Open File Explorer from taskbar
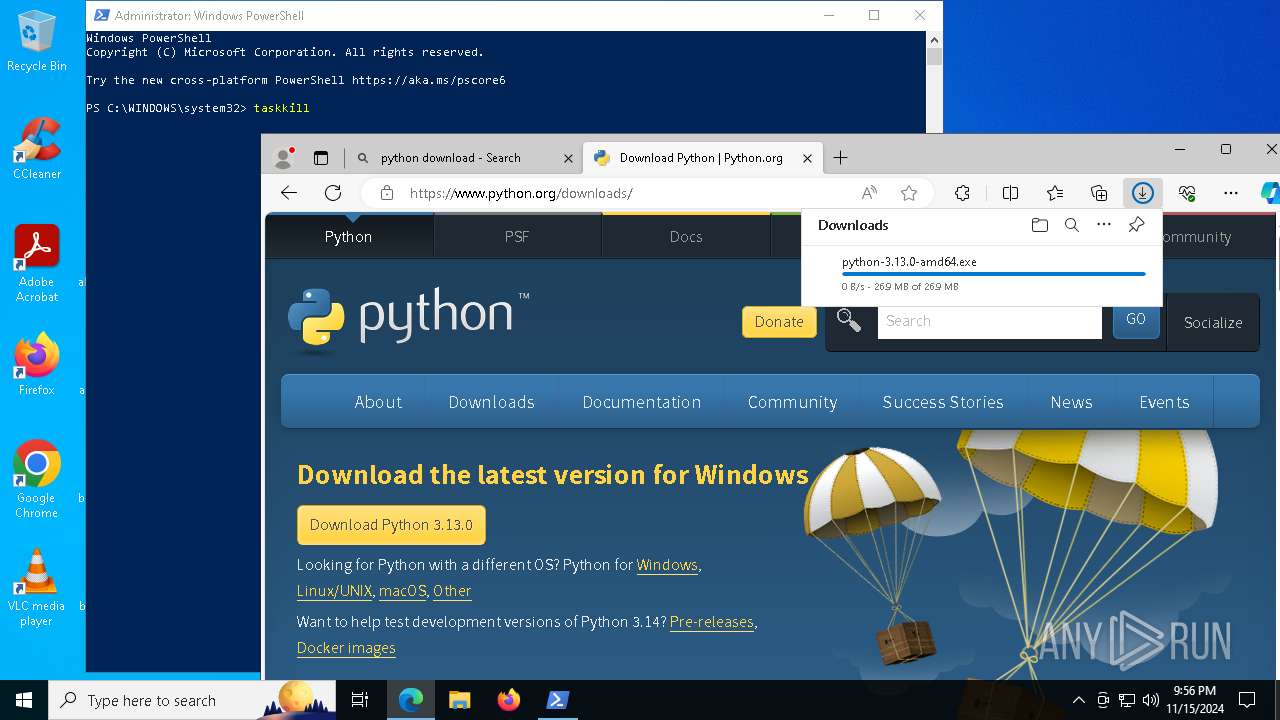The width and height of the screenshot is (1280, 720). pos(459,700)
